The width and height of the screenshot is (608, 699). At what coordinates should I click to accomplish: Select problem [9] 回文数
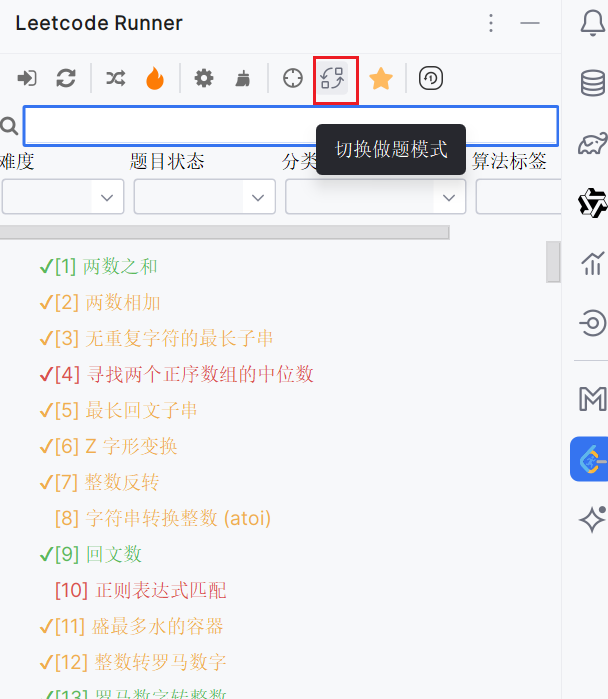click(x=90, y=555)
